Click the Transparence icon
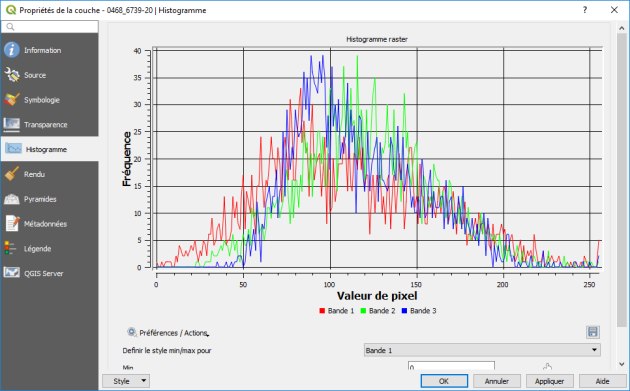 coord(12,125)
